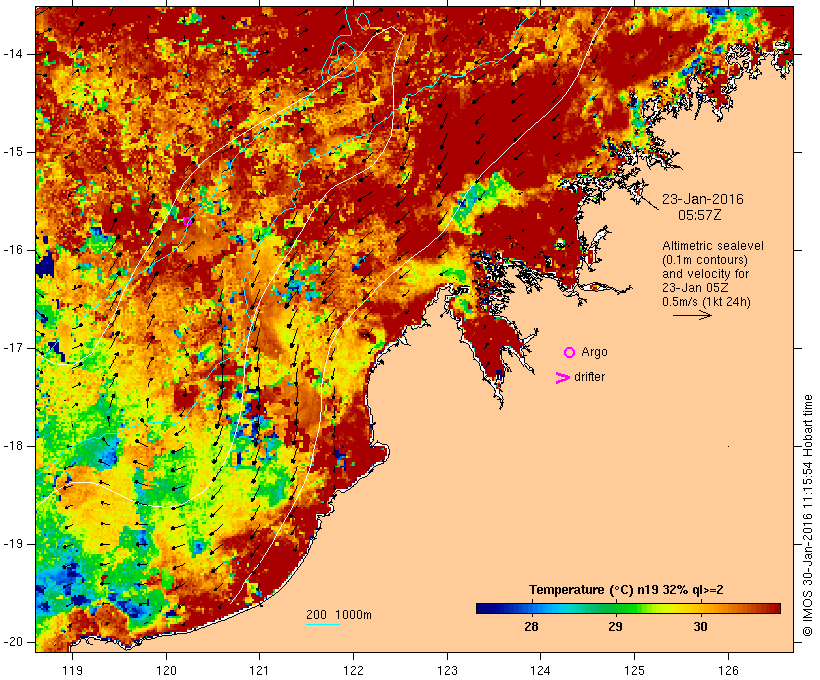Click the 'and velocity for' text line

tap(705, 274)
